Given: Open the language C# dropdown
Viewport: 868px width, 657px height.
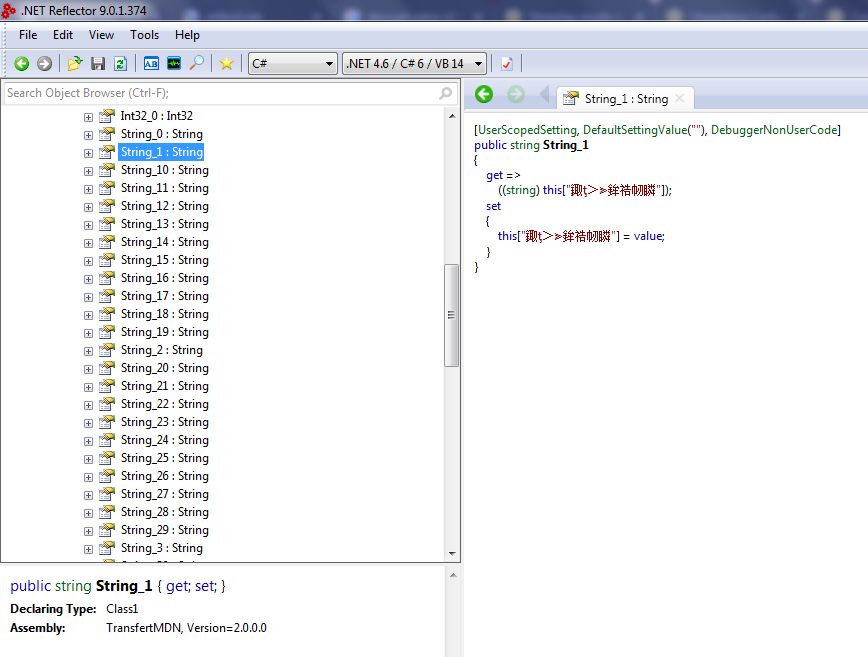Looking at the screenshot, I should [293, 64].
